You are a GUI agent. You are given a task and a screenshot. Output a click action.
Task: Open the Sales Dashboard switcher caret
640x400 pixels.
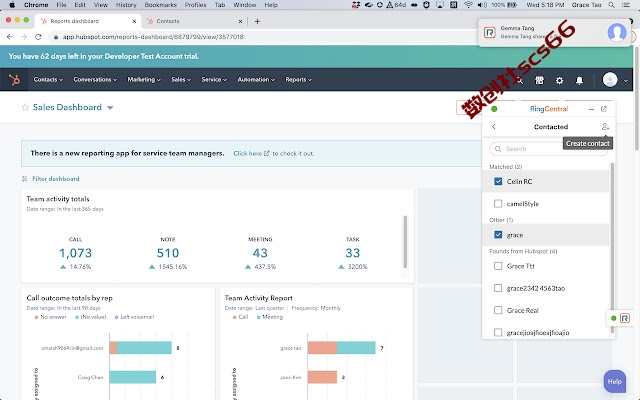pos(110,108)
